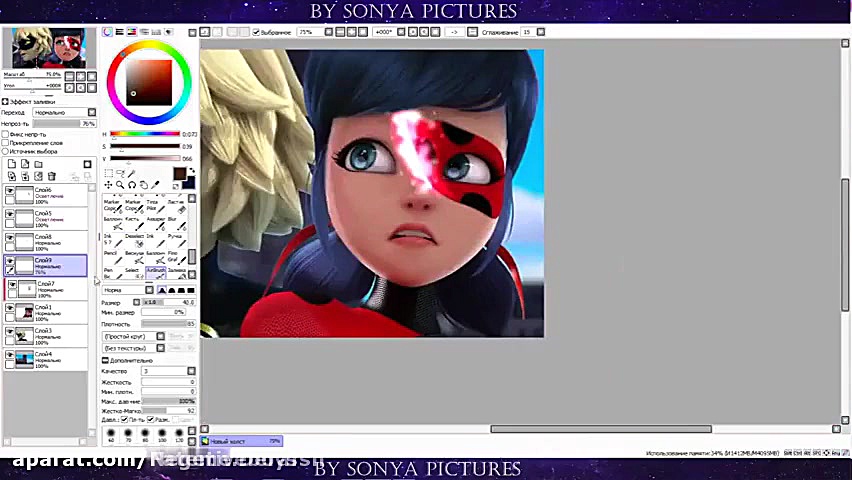The height and width of the screenshot is (480, 852).
Task: Toggle the Разм. pressure size checkbox
Action: tap(151, 420)
